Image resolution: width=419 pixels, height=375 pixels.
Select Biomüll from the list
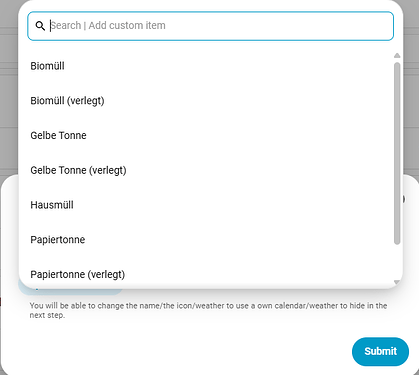[47, 66]
